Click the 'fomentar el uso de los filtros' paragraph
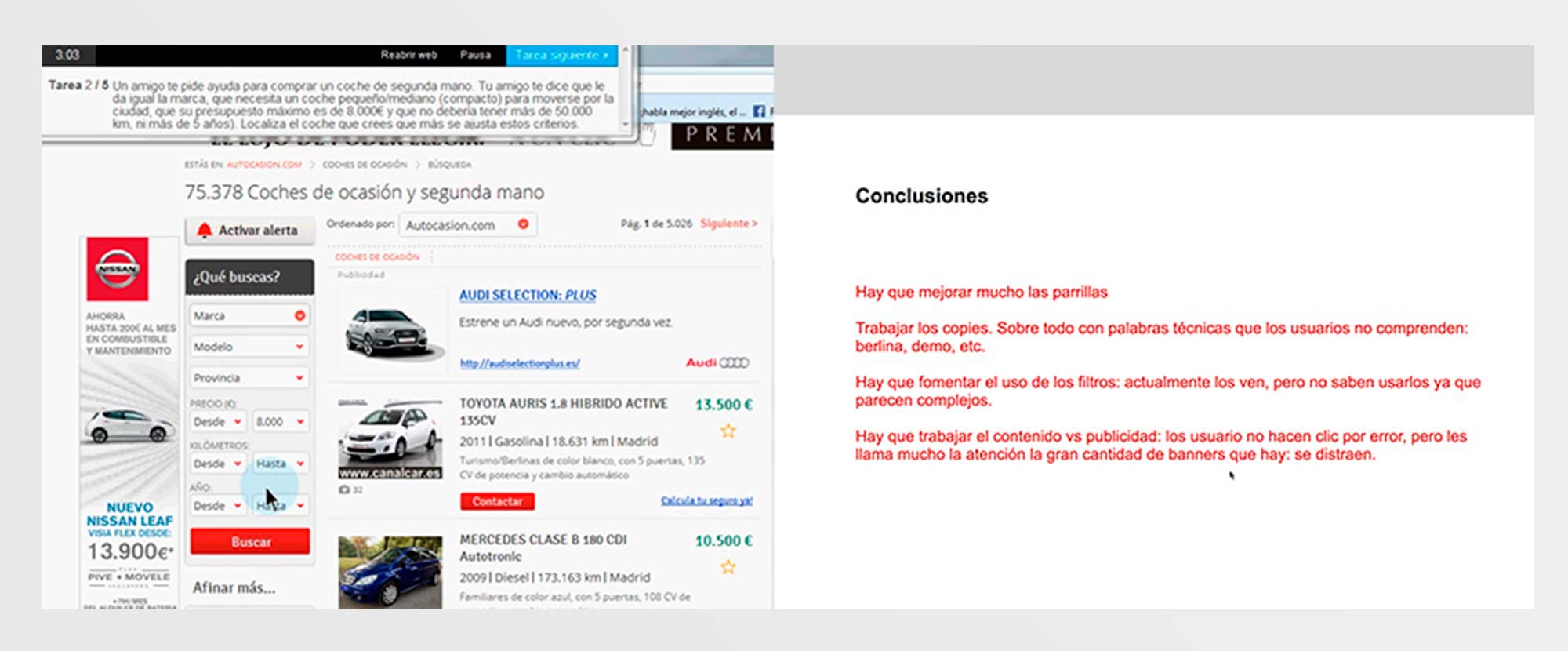Image resolution: width=1568 pixels, height=651 pixels. point(1167,391)
